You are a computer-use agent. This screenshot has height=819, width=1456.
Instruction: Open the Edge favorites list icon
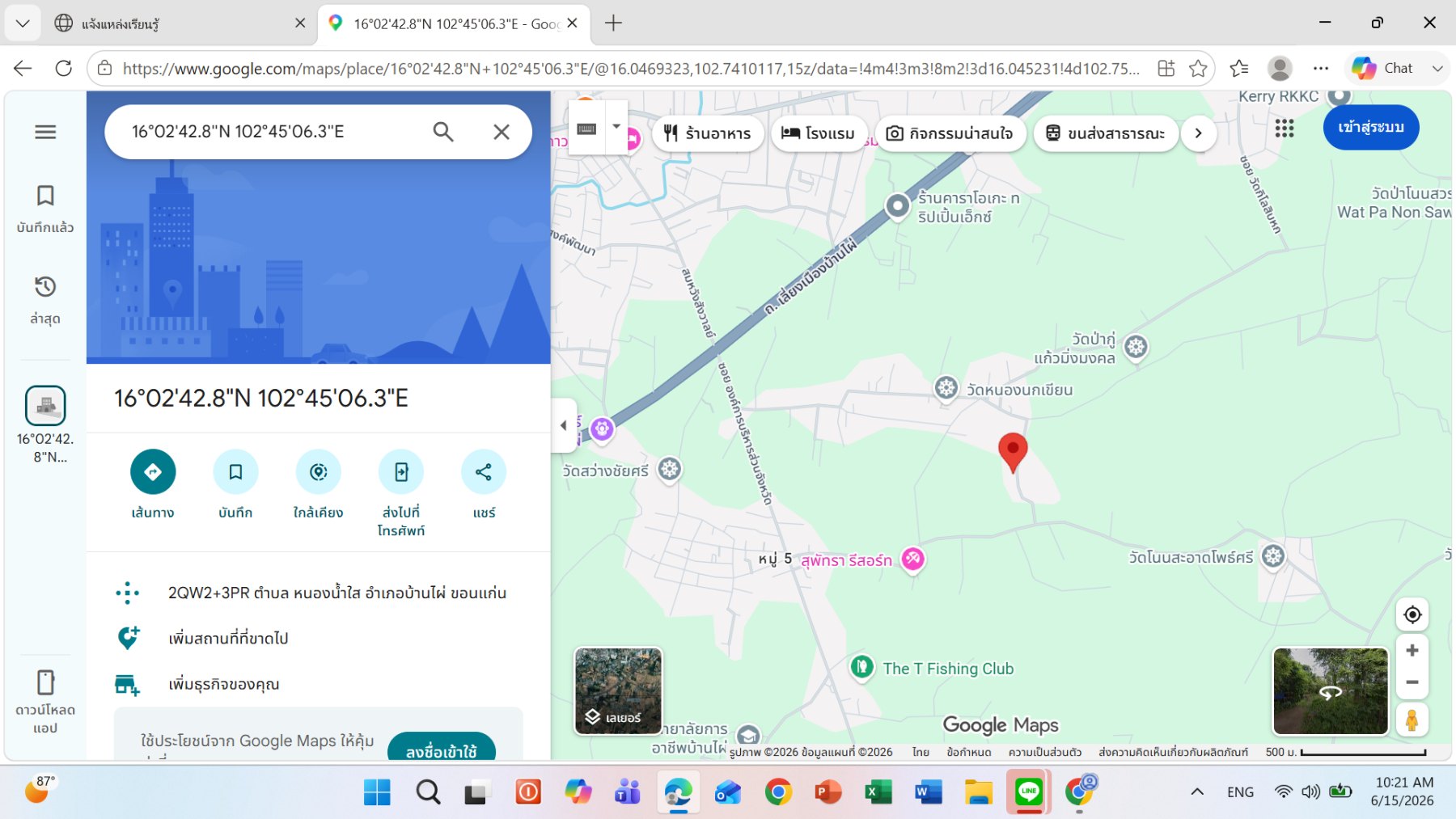1238,69
